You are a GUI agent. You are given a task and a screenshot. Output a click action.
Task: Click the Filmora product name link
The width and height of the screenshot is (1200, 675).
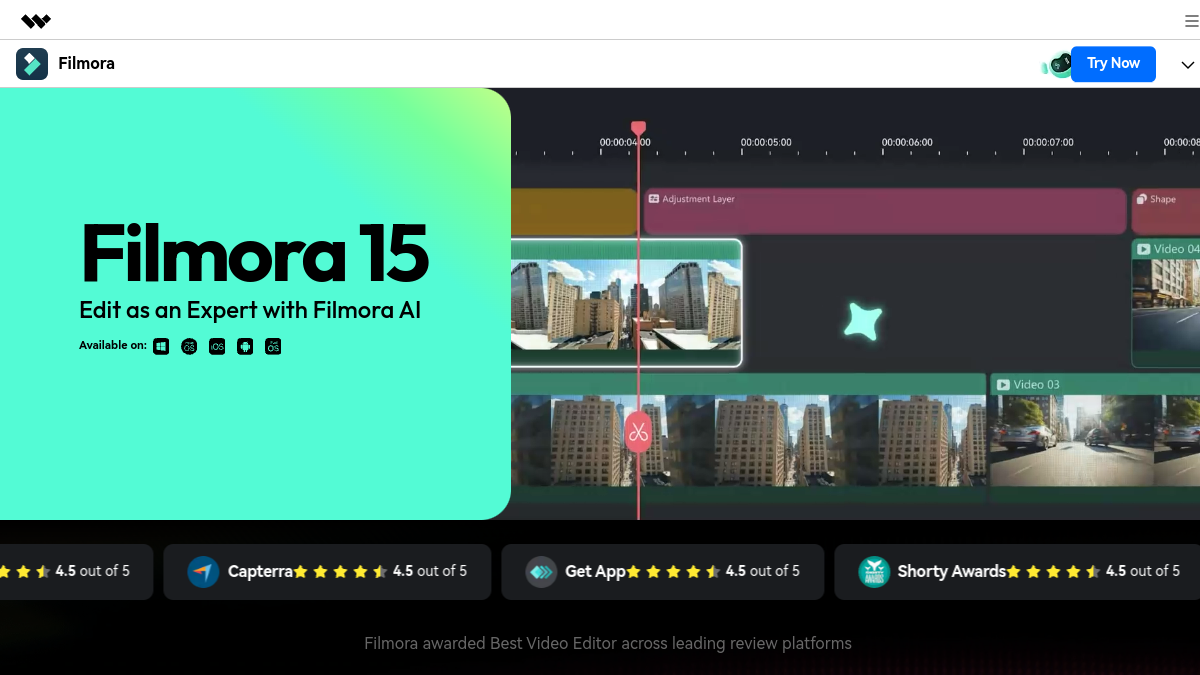[x=87, y=63]
